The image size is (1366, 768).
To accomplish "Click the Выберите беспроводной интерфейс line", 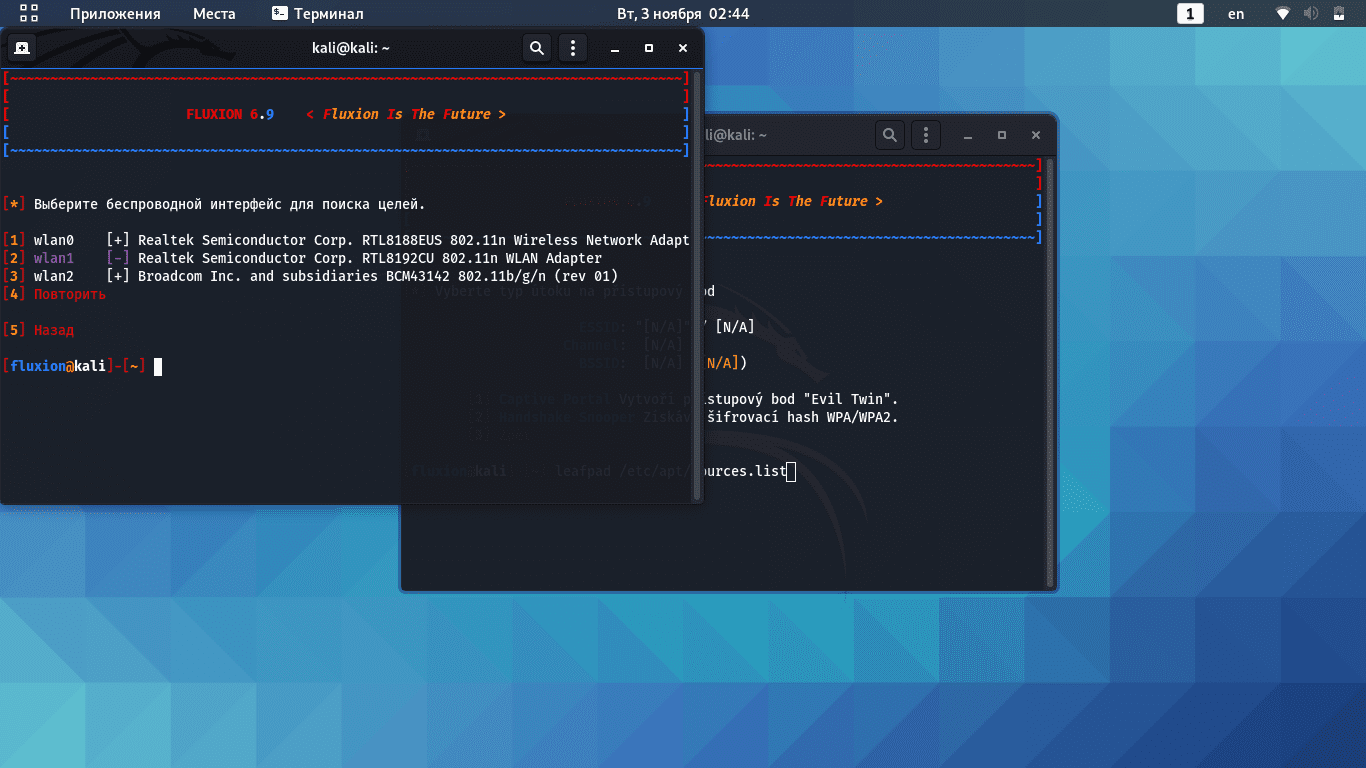I will pyautogui.click(x=214, y=204).
